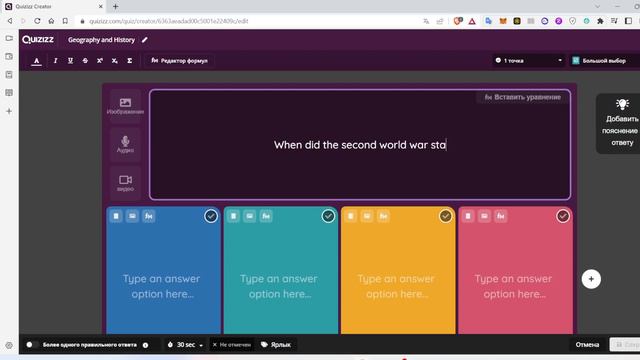The height and width of the screenshot is (360, 640).
Task: Click the red answer text field
Action: tap(514, 286)
